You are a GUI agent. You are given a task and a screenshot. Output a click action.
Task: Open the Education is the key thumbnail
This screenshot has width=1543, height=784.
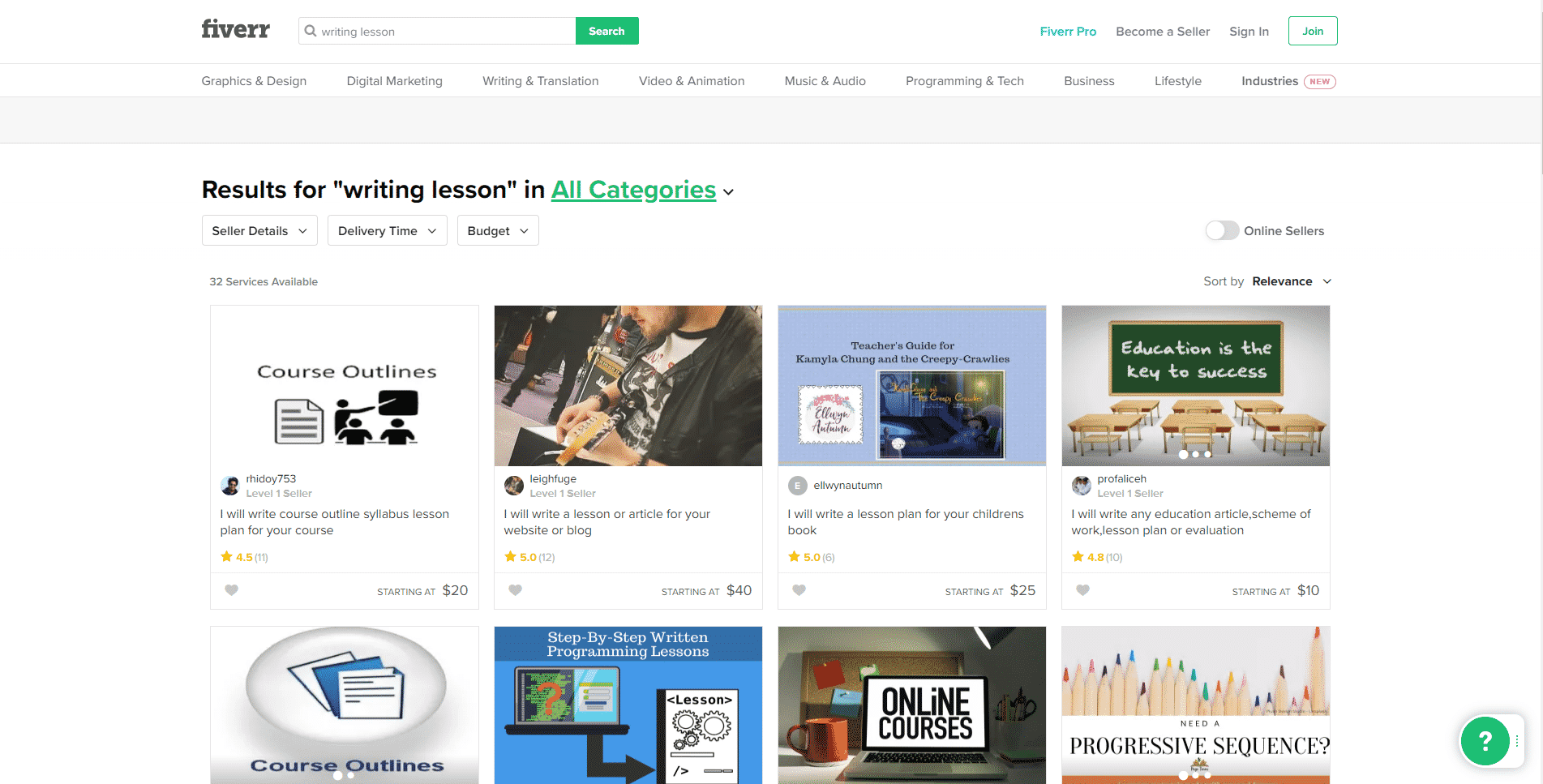point(1195,385)
